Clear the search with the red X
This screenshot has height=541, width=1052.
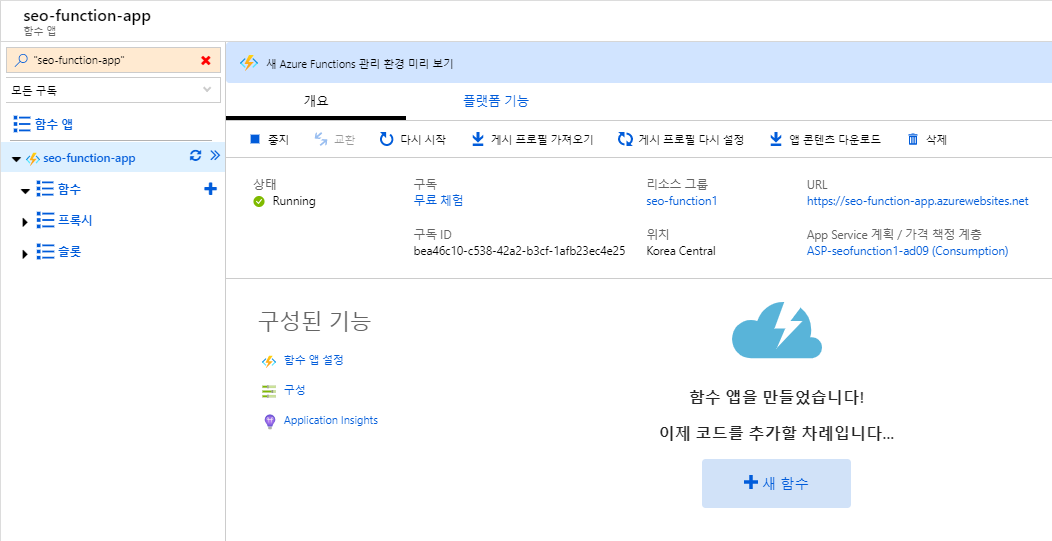point(206,60)
